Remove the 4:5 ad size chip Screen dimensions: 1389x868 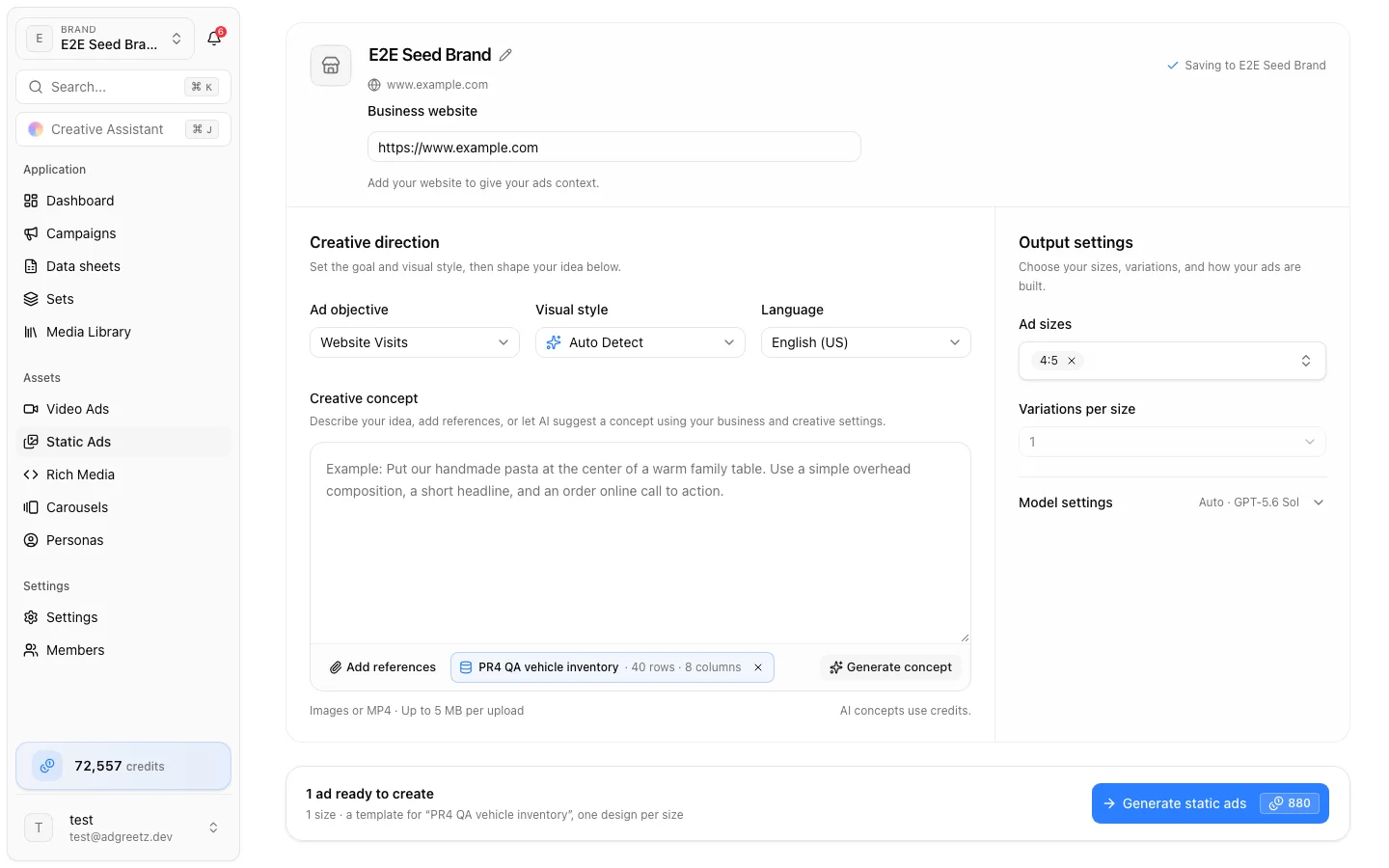1072,361
